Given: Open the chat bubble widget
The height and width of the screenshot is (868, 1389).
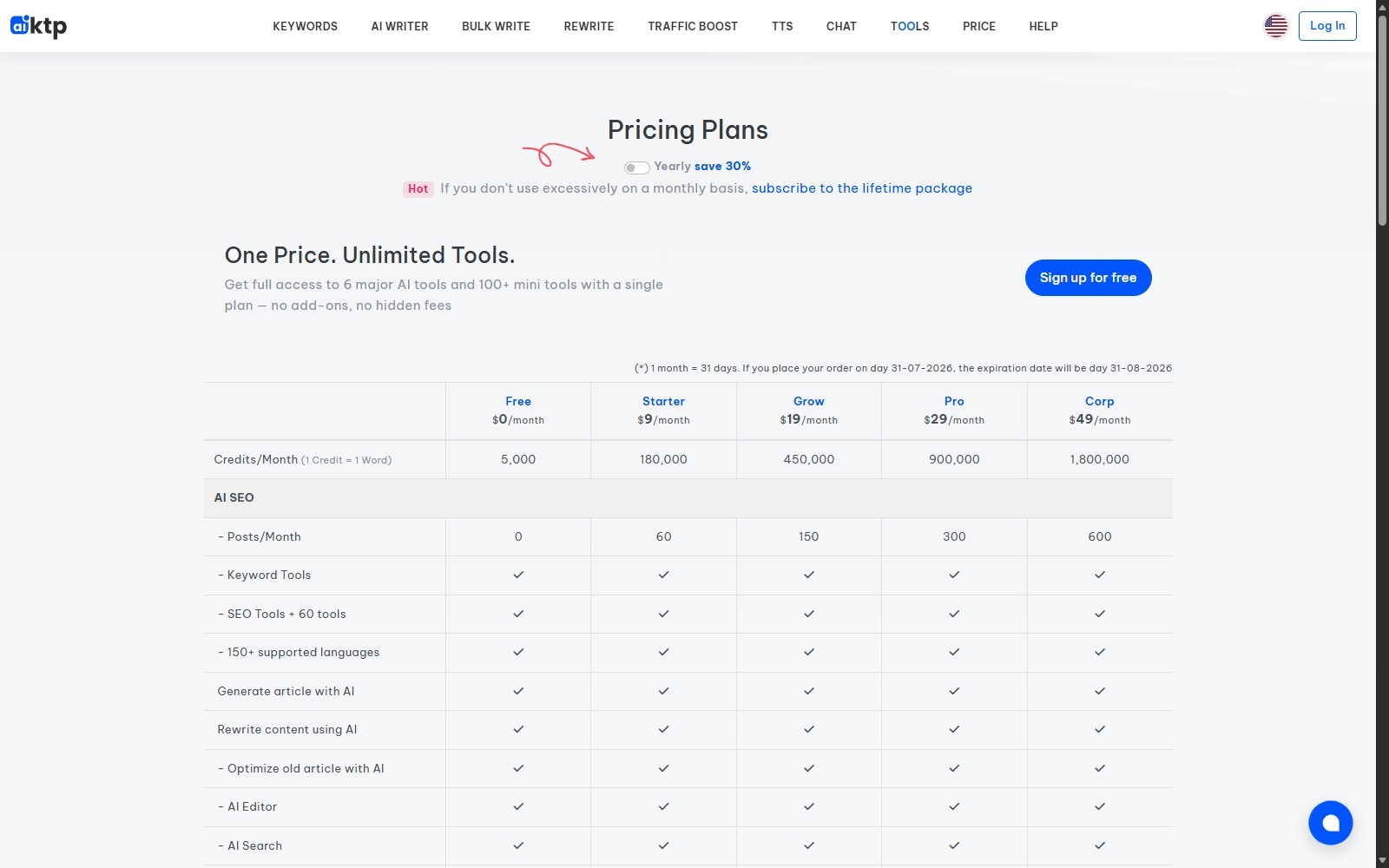Looking at the screenshot, I should [x=1330, y=822].
